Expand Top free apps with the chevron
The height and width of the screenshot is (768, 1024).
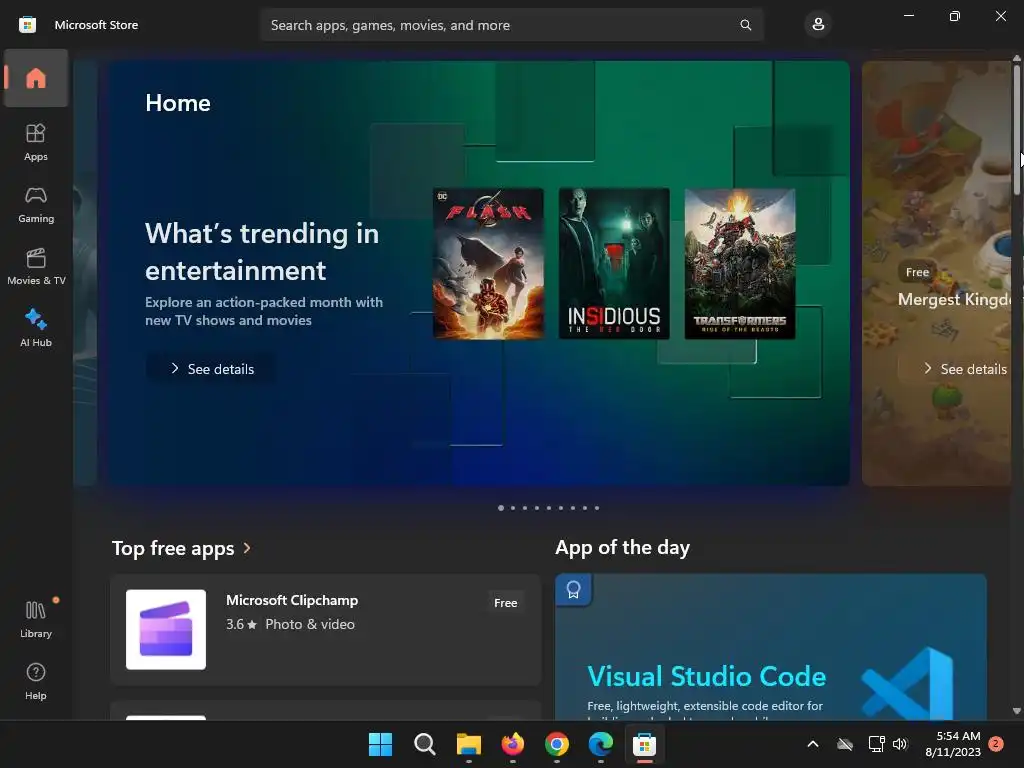click(247, 548)
